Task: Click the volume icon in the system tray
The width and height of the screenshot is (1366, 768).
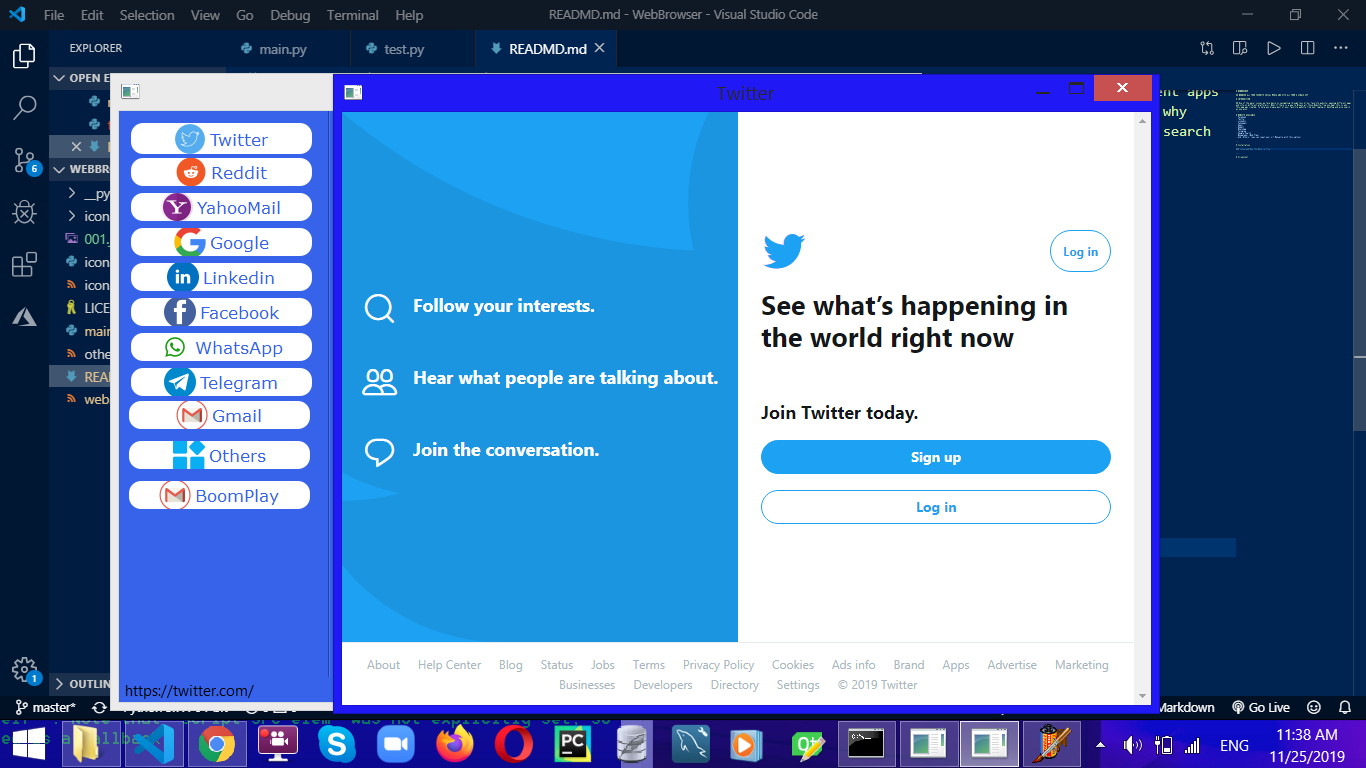Action: (x=1132, y=745)
